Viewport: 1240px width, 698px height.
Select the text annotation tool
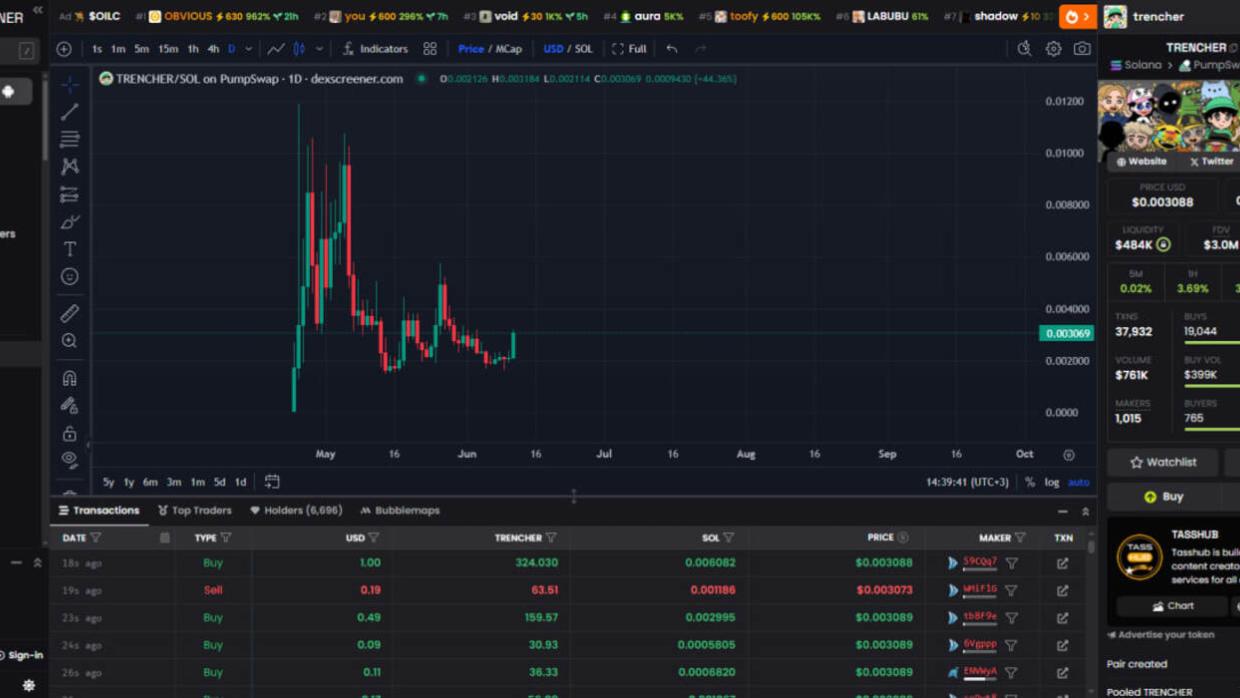[69, 249]
